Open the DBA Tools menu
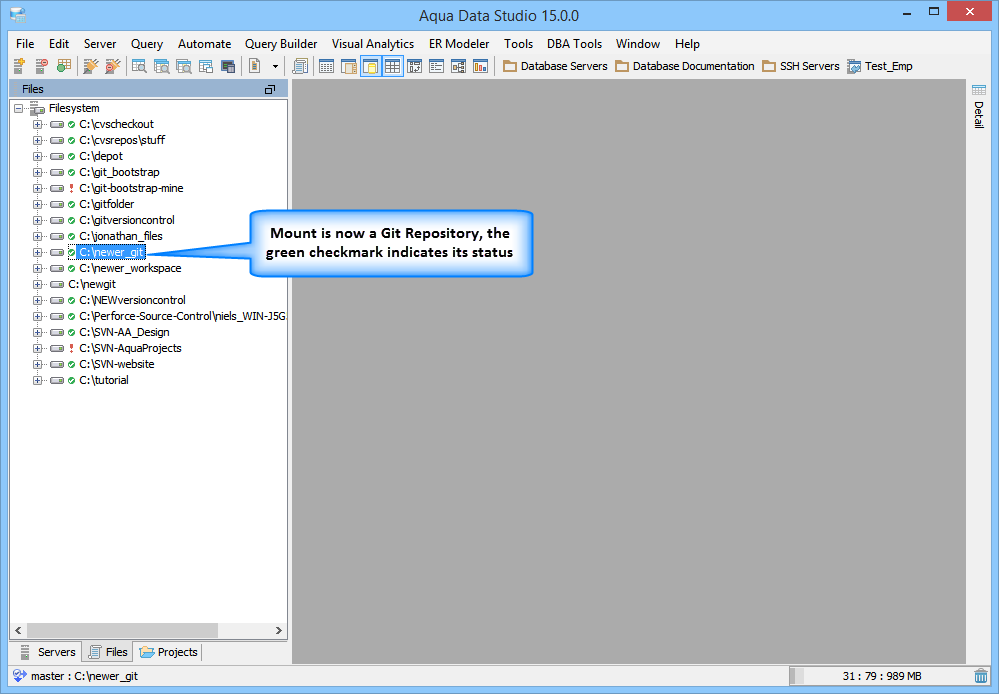Image resolution: width=999 pixels, height=694 pixels. (574, 43)
